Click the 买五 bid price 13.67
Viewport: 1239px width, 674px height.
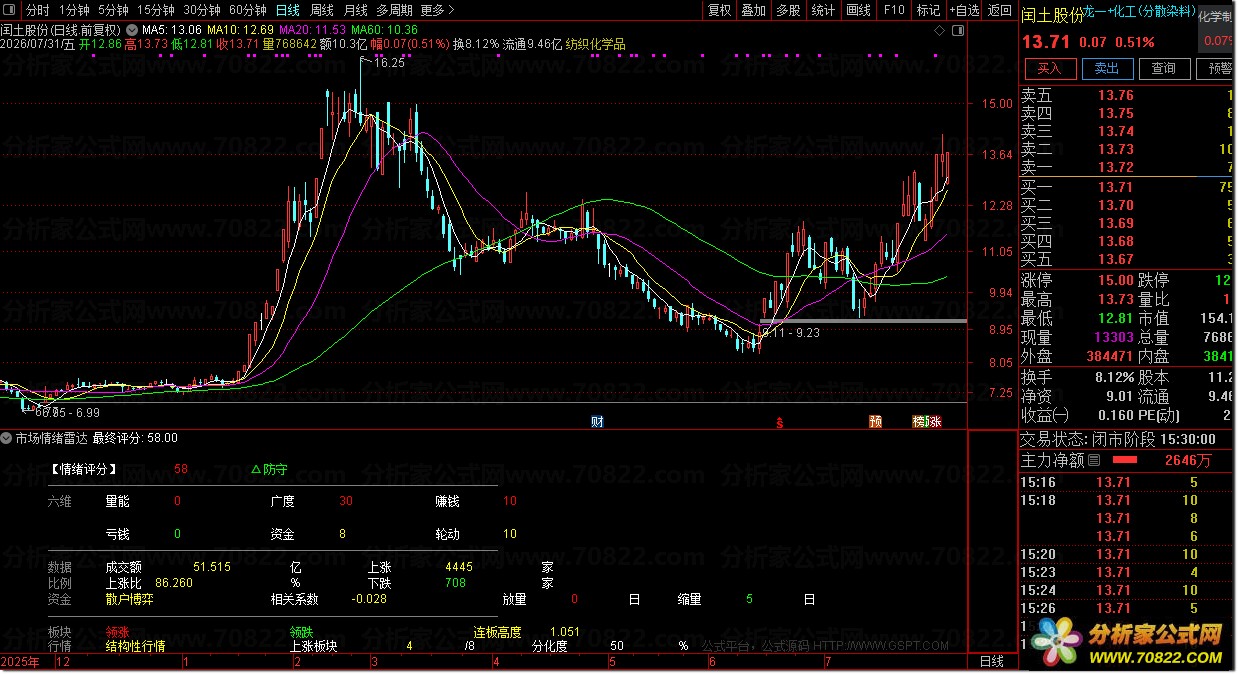click(x=1115, y=259)
